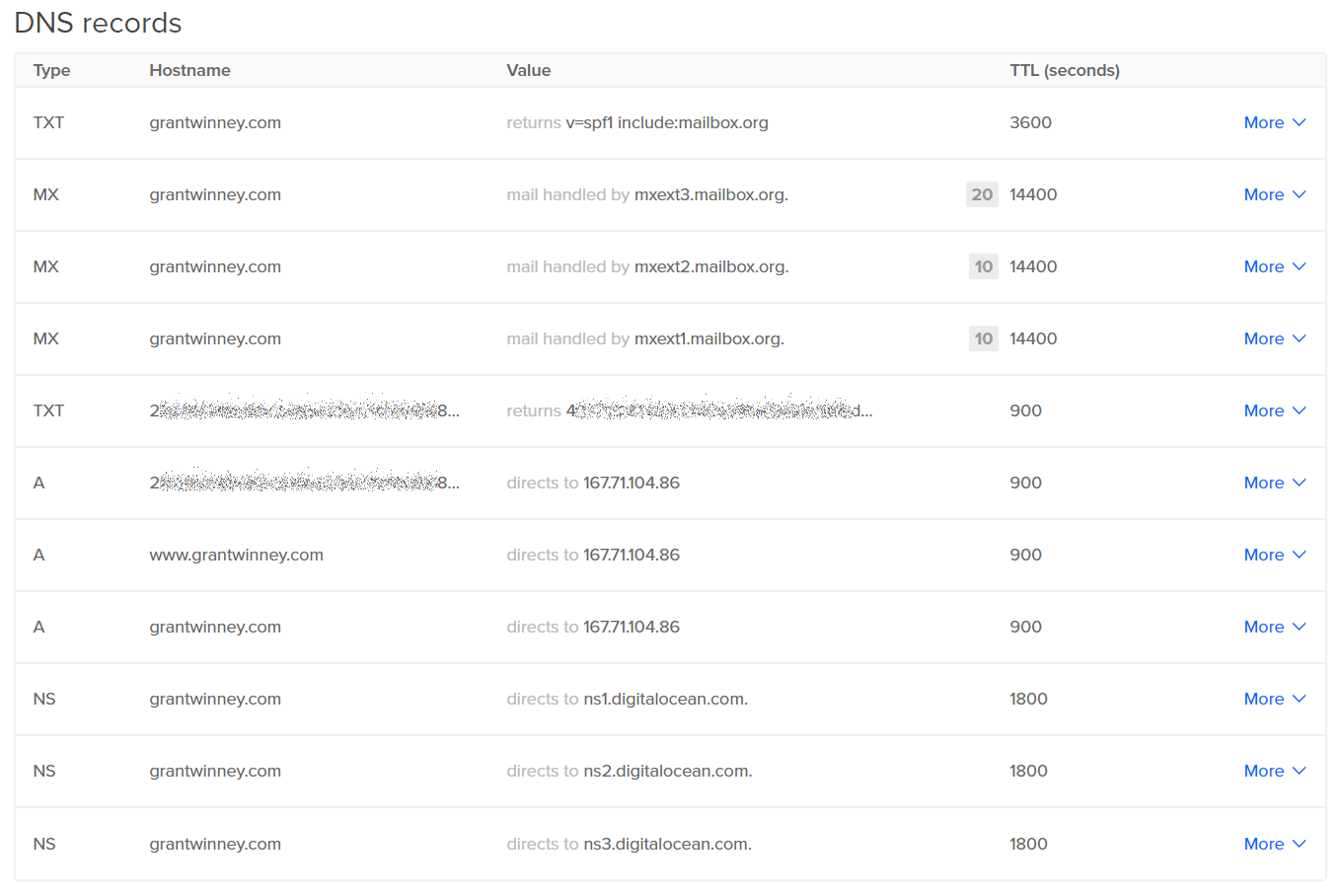Screen dimensions: 1340x896
Task: Open More dropdown for mxext3.mailbox.org MX record
Action: tap(1274, 194)
